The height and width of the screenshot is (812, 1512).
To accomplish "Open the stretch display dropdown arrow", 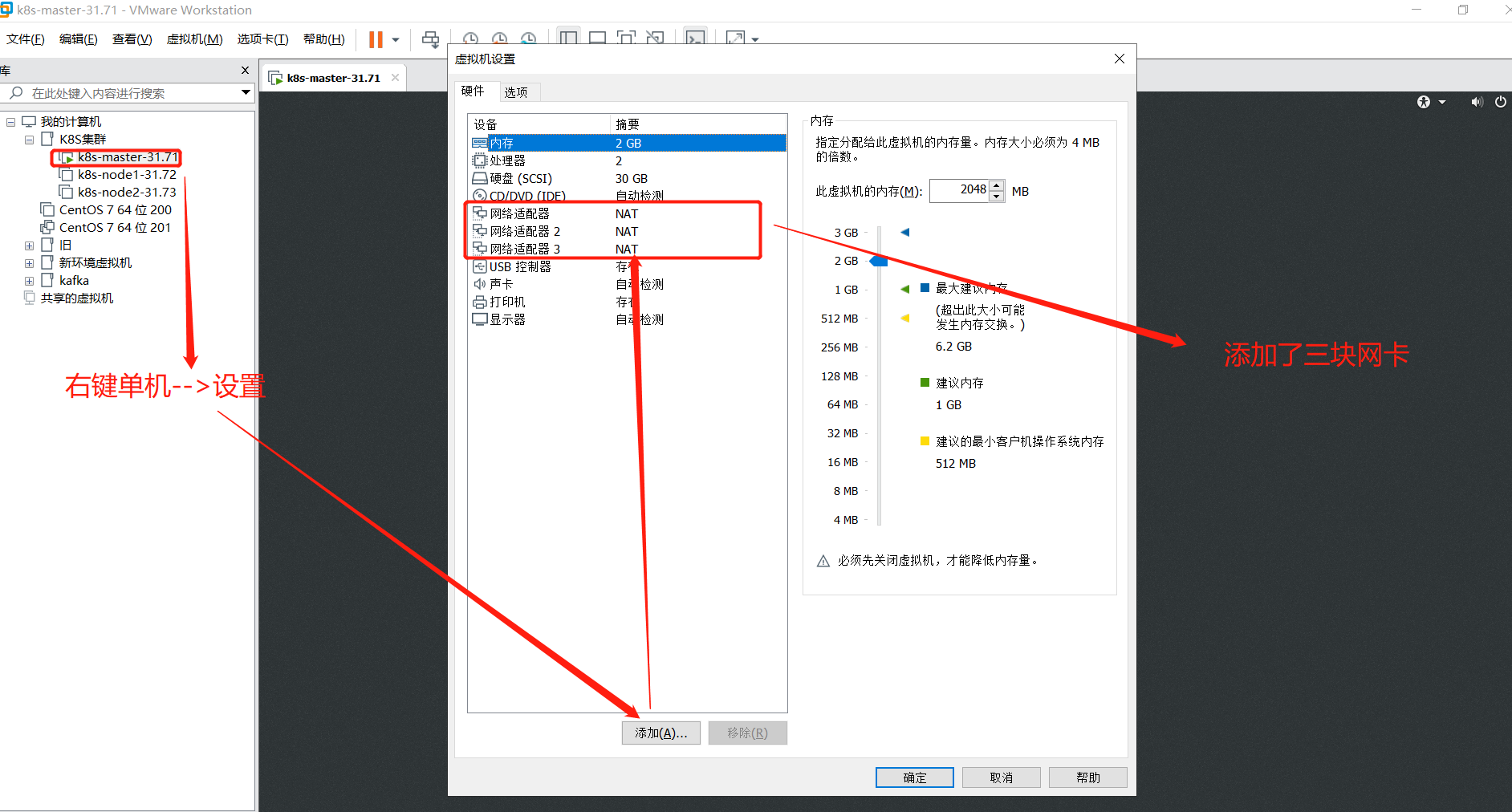I will click(x=755, y=39).
